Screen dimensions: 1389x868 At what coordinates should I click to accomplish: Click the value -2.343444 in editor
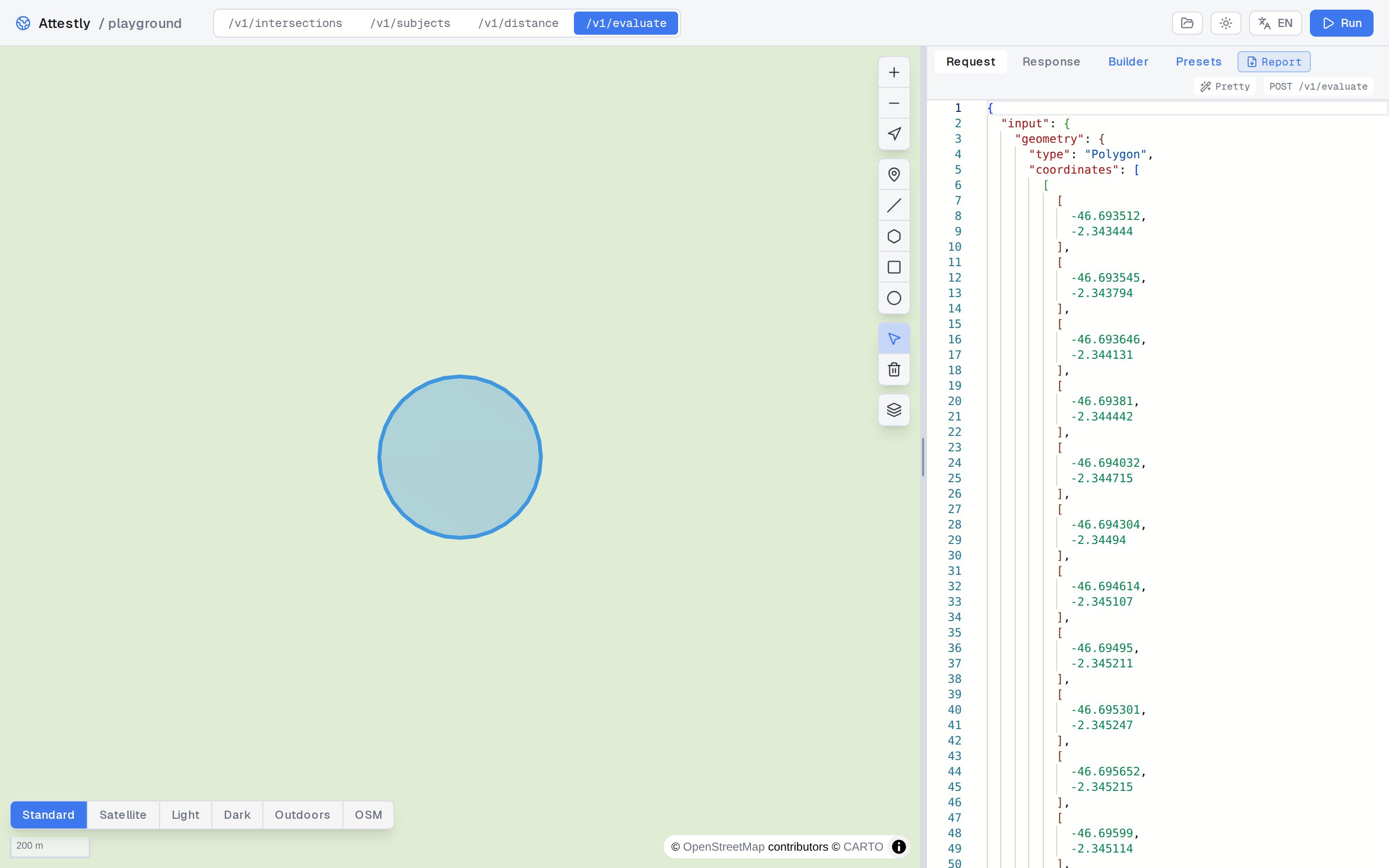click(1102, 231)
